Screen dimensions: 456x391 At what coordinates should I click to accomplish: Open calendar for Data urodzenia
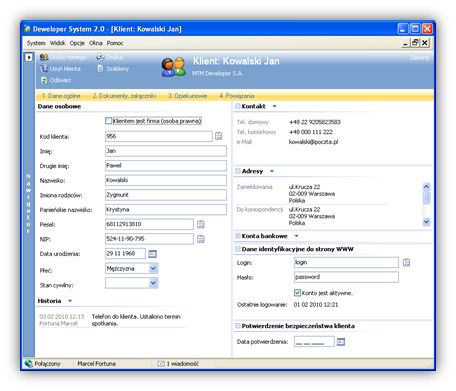152,254
